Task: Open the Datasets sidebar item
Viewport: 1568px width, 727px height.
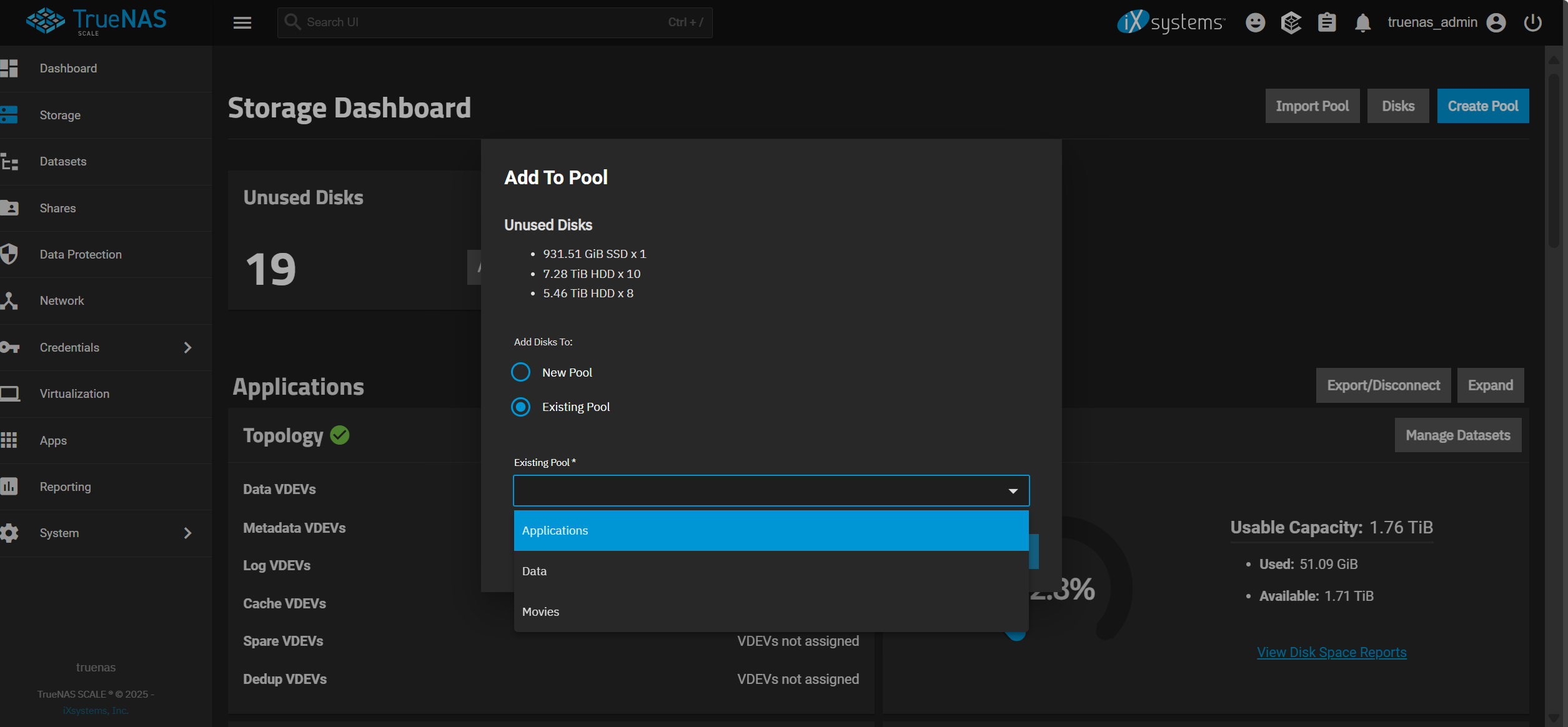Action: (63, 161)
